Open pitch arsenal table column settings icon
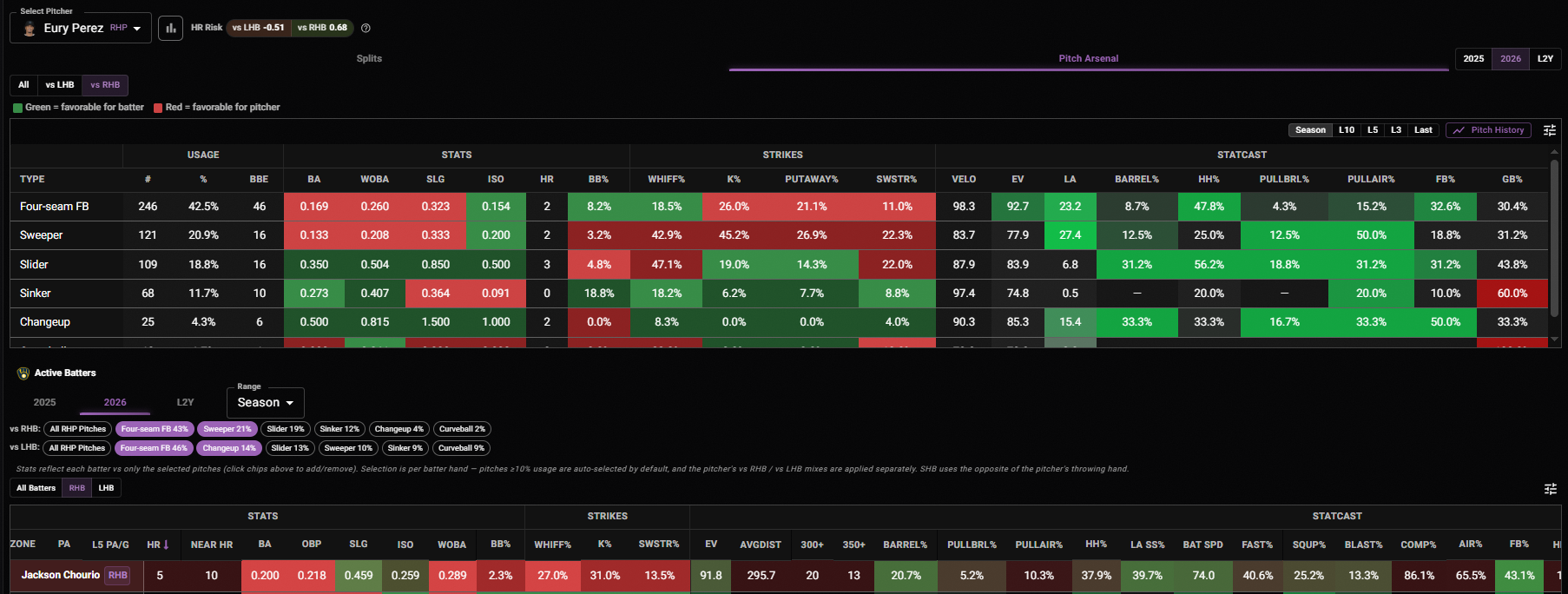Image resolution: width=1568 pixels, height=594 pixels. [x=1550, y=130]
